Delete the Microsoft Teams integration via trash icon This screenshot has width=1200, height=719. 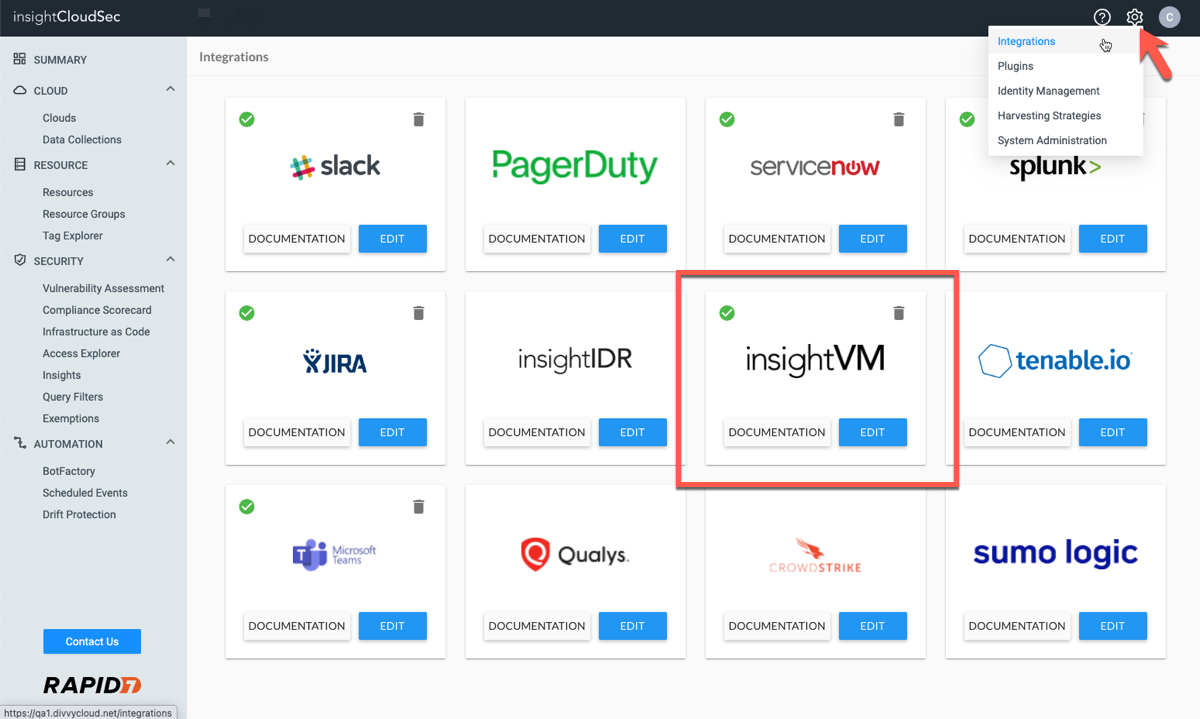coord(418,507)
